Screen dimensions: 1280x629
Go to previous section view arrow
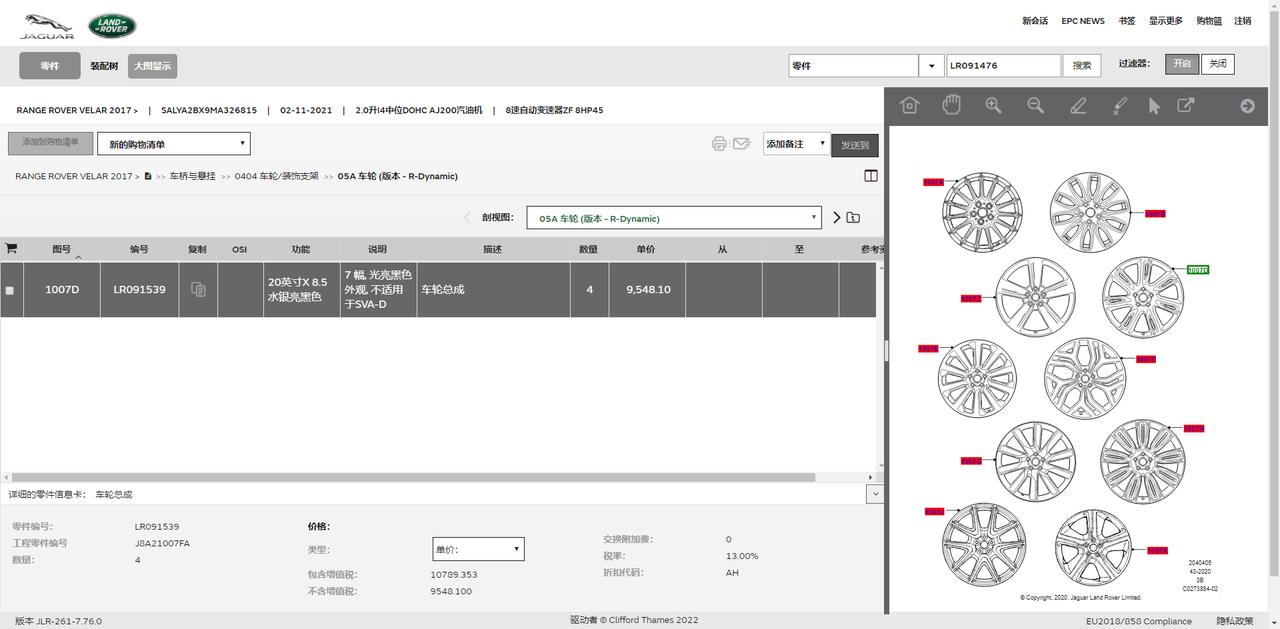[467, 217]
